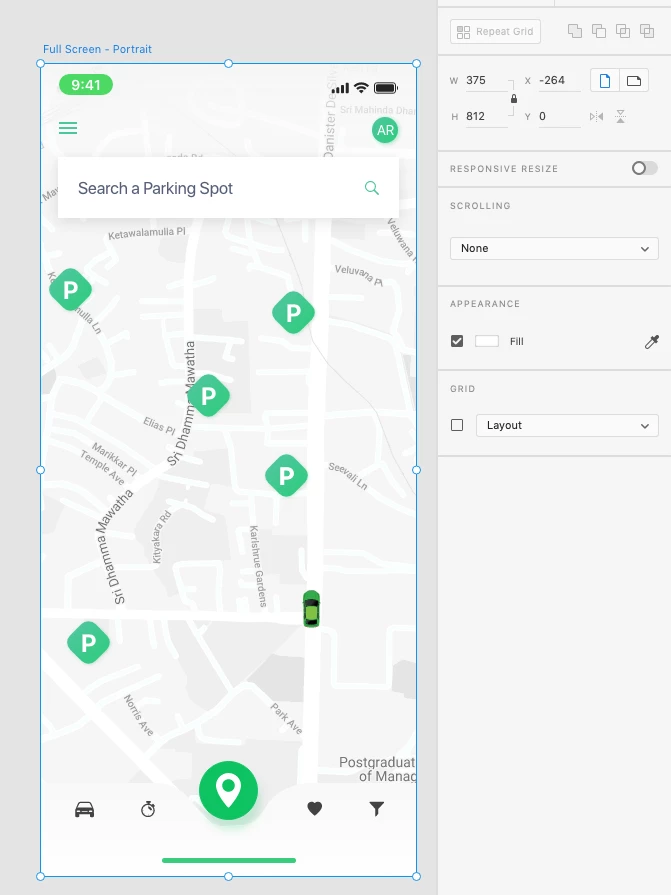Click the Park Ave street label
The image size is (671, 895).
[286, 719]
